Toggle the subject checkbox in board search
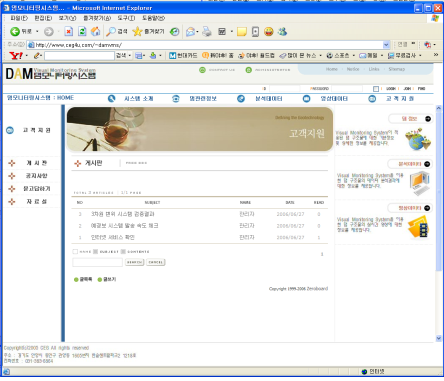The image size is (444, 381). click(x=95, y=252)
